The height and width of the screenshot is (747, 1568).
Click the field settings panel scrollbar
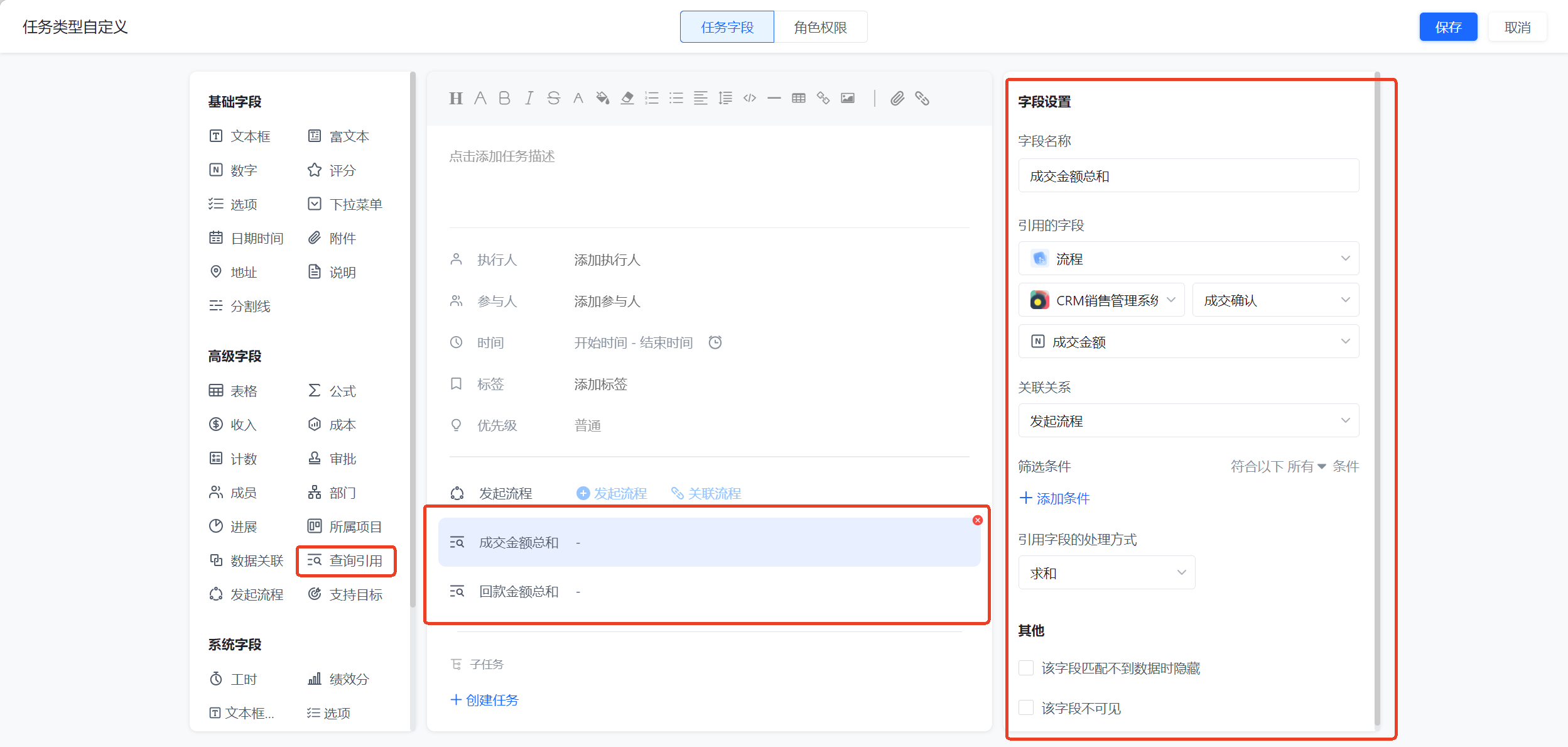click(x=1377, y=399)
